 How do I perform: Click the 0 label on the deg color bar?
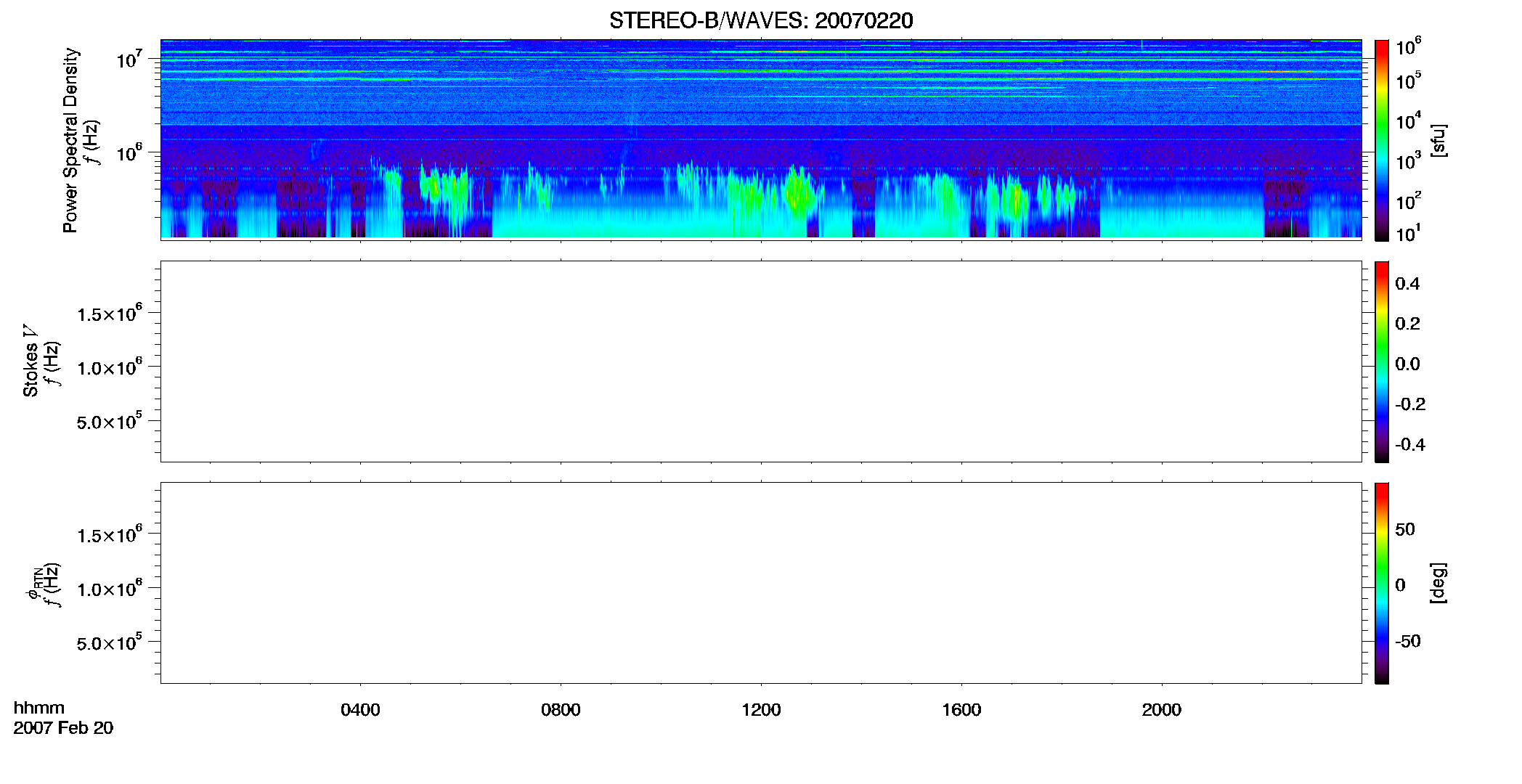[x=1400, y=585]
